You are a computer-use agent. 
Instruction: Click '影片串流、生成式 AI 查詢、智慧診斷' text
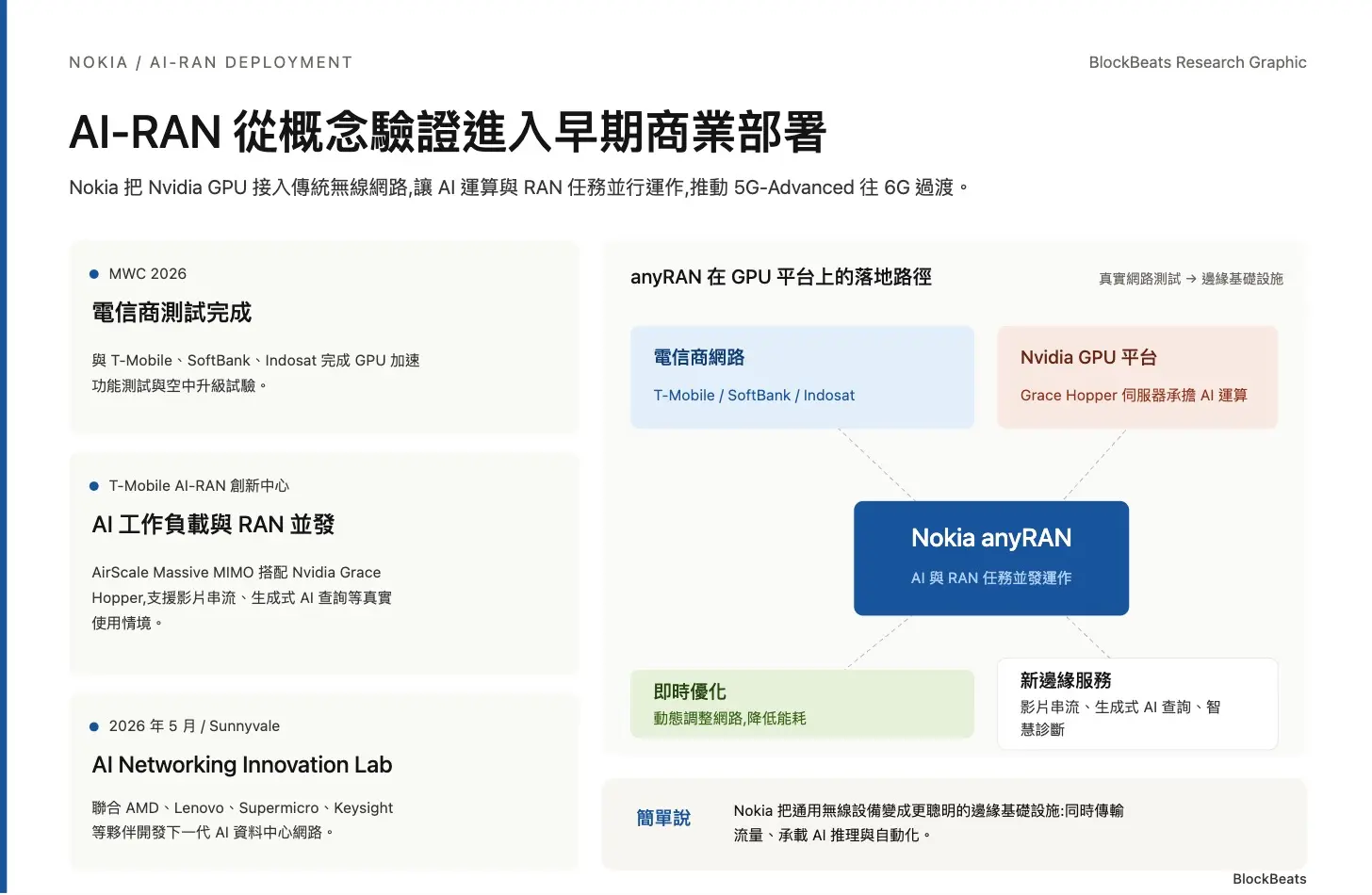(1120, 718)
